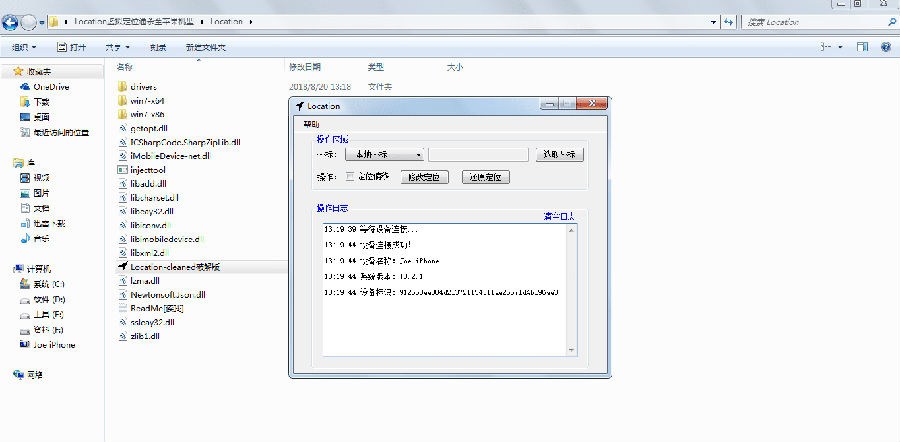Click the Explorer help question-mark icon

point(886,47)
